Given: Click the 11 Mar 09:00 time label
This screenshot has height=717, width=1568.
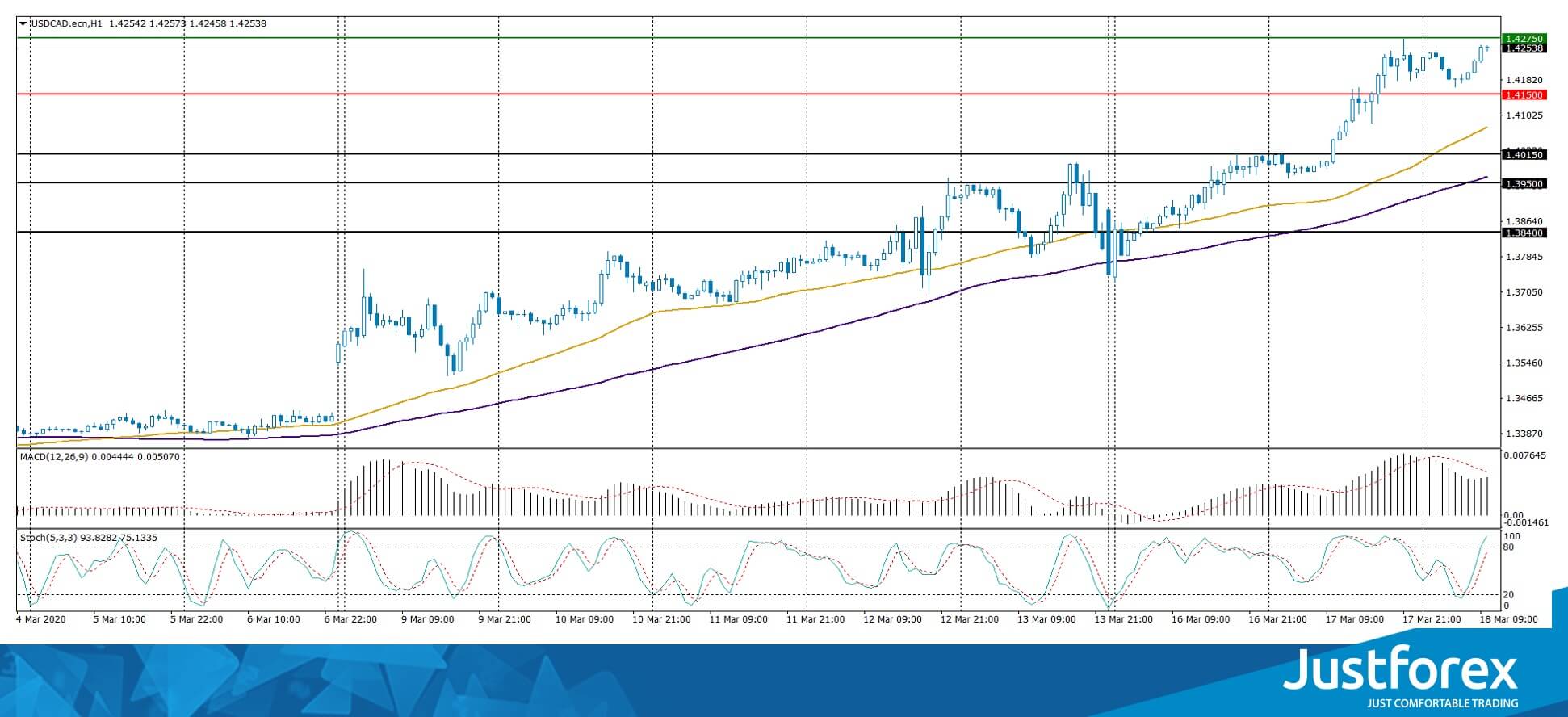Looking at the screenshot, I should [x=738, y=620].
